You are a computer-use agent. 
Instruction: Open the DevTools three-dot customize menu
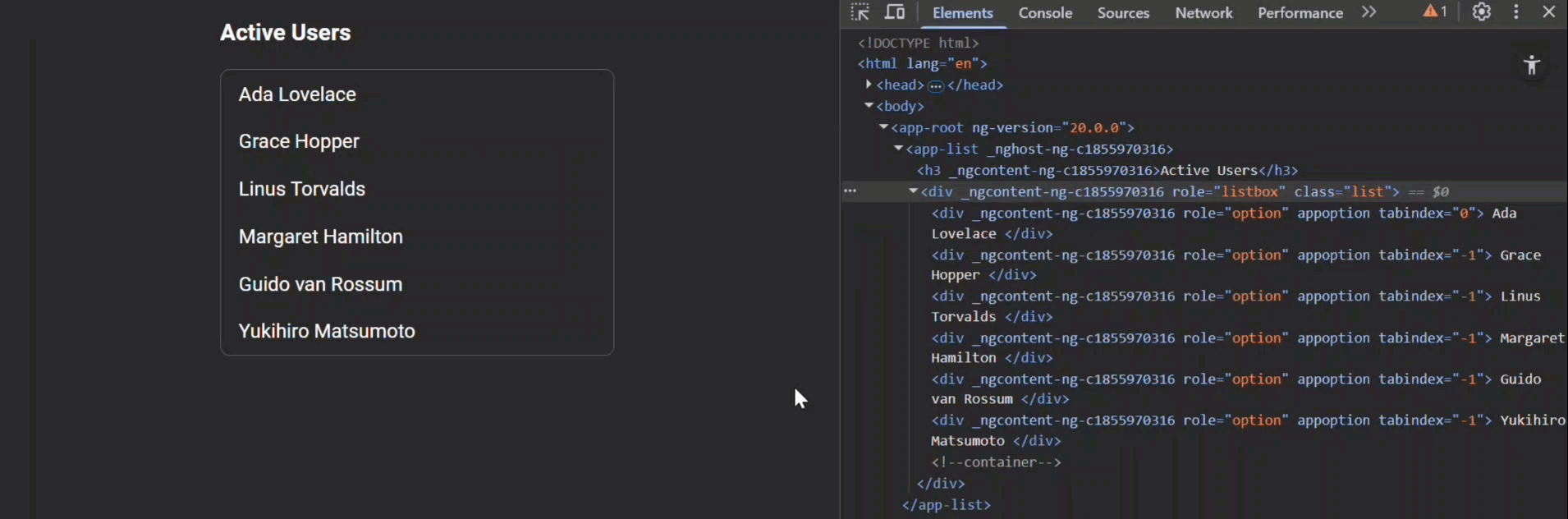[x=1516, y=12]
